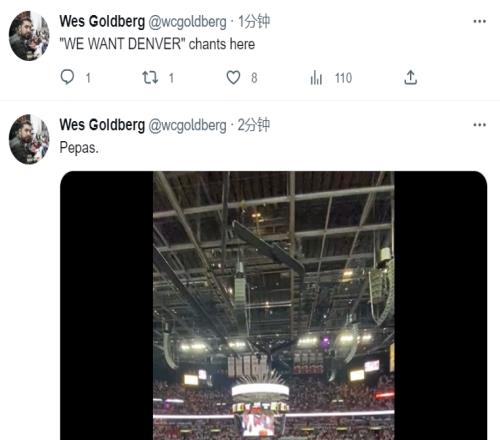
Task: Open the "Pepas." tweet text
Action: 79,148
